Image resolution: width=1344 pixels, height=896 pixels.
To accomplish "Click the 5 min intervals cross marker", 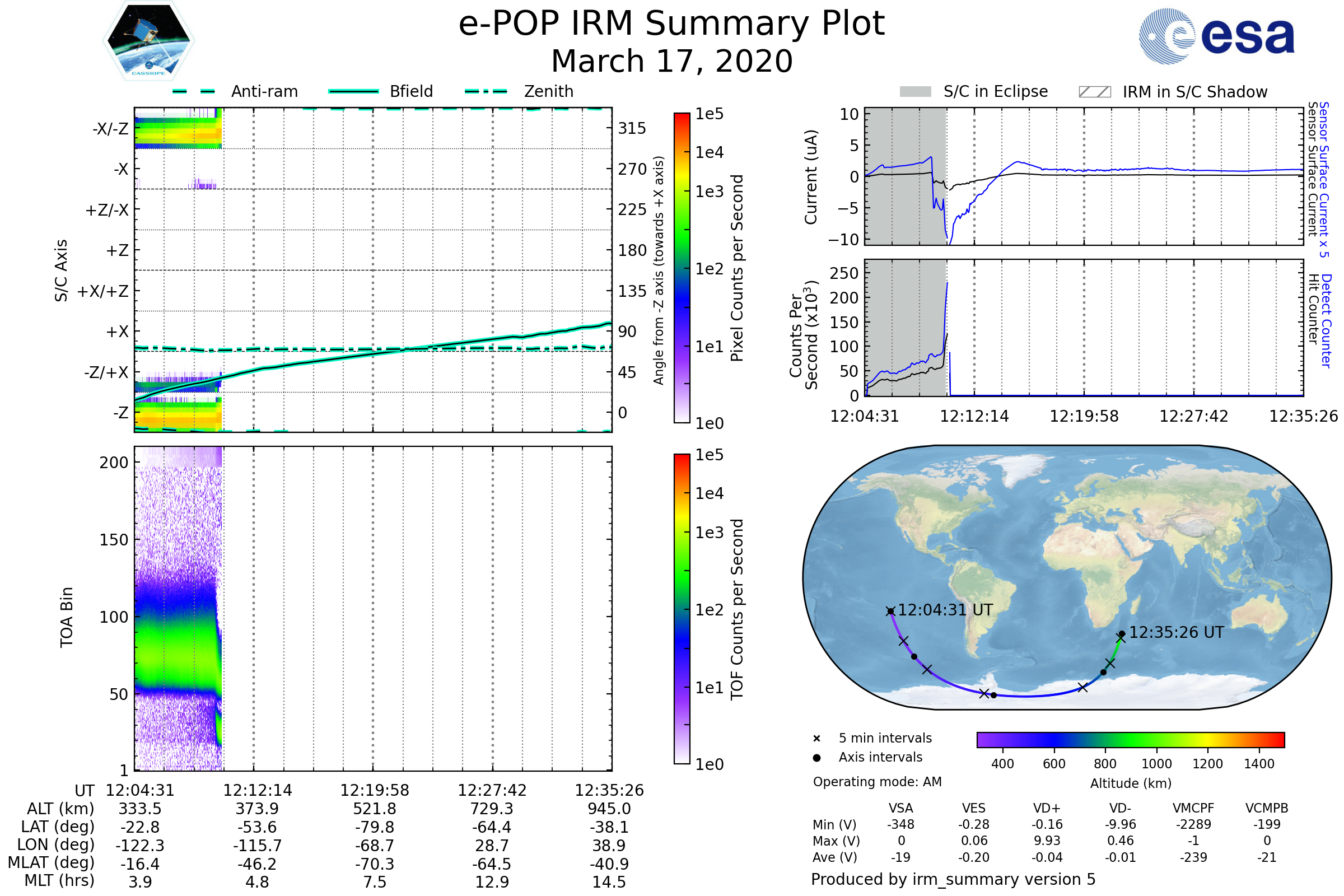I will tap(816, 738).
